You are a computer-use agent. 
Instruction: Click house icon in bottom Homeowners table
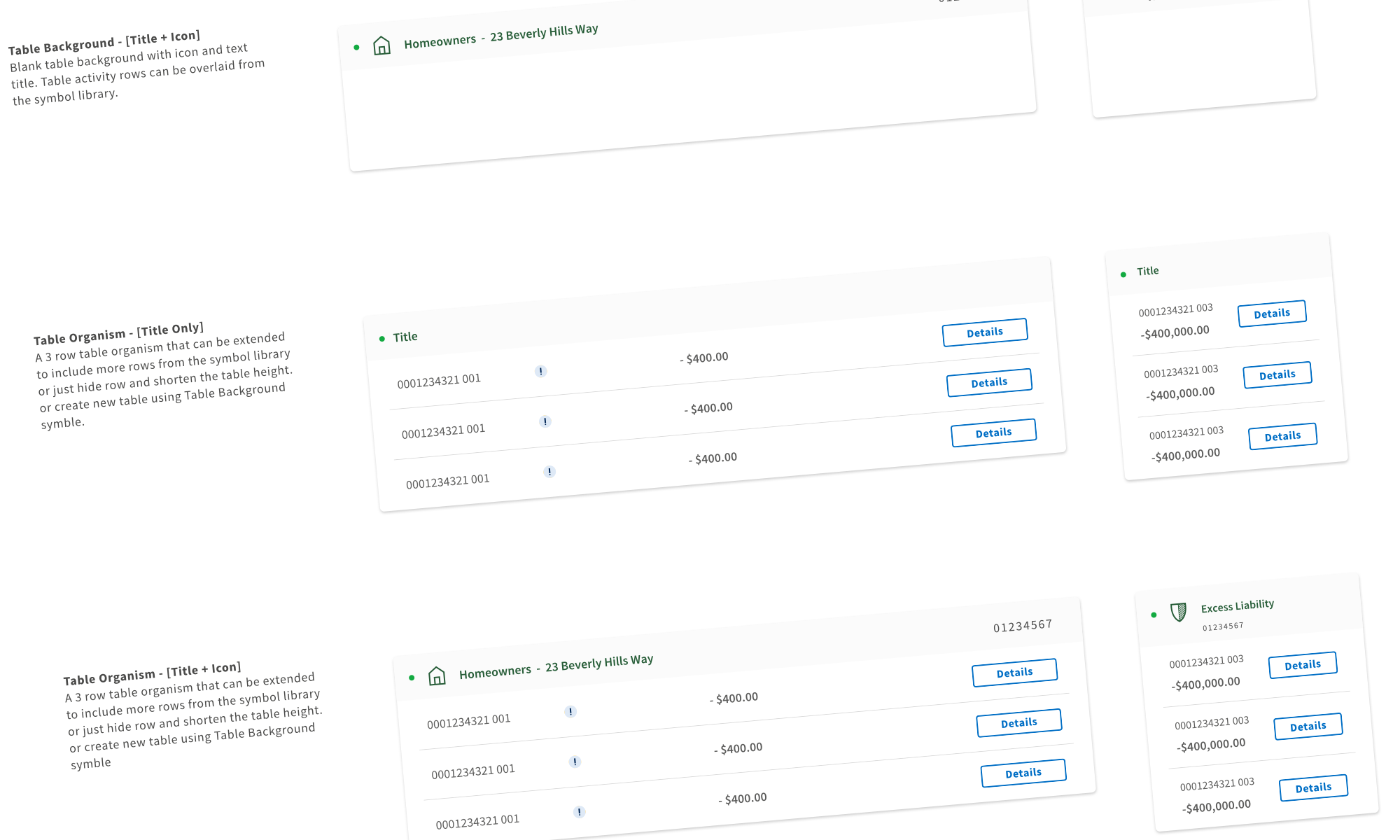[x=437, y=675]
